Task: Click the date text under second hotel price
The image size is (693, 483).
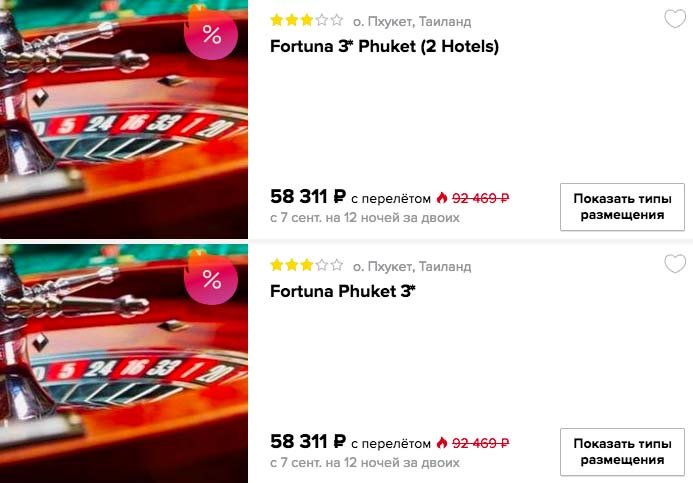Action: pyautogui.click(x=365, y=463)
